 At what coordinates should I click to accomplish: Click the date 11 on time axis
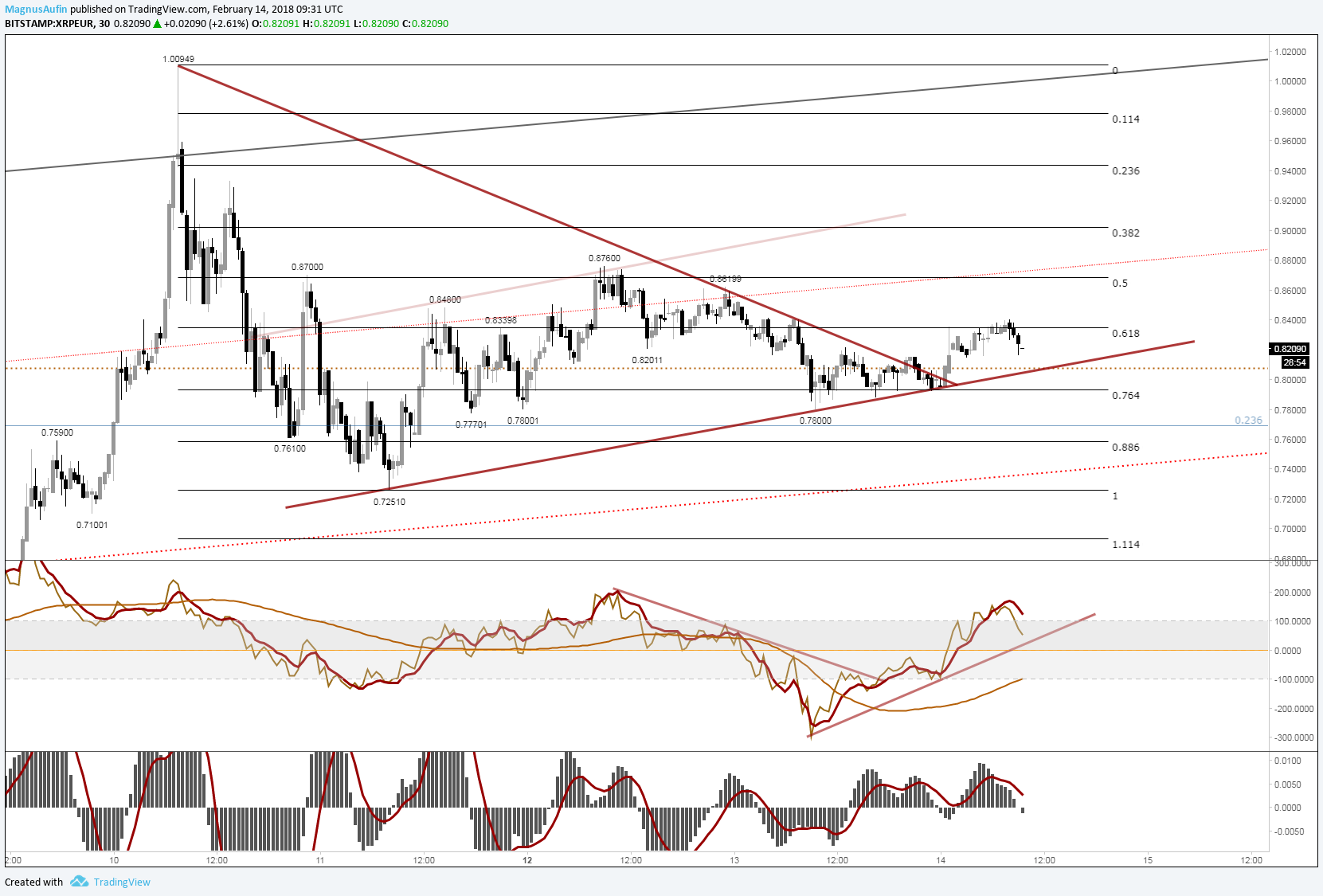(x=319, y=860)
